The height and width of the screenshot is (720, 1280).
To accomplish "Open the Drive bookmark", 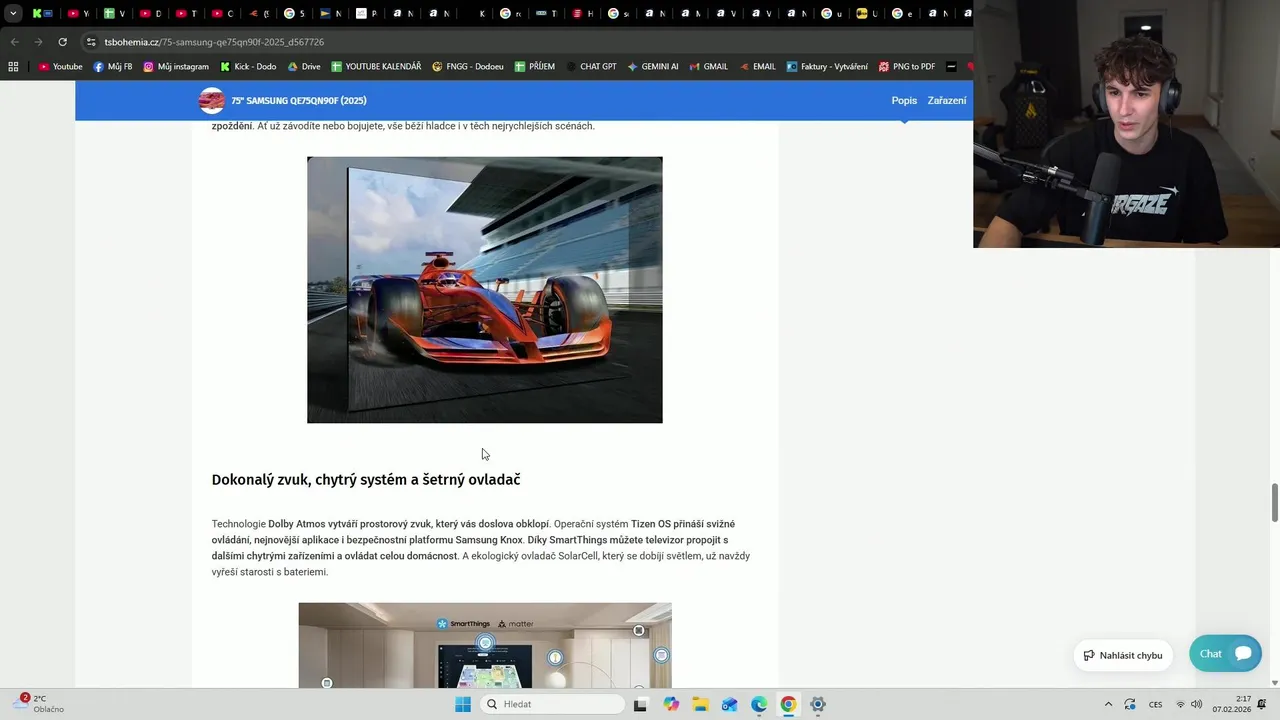I will coord(304,67).
